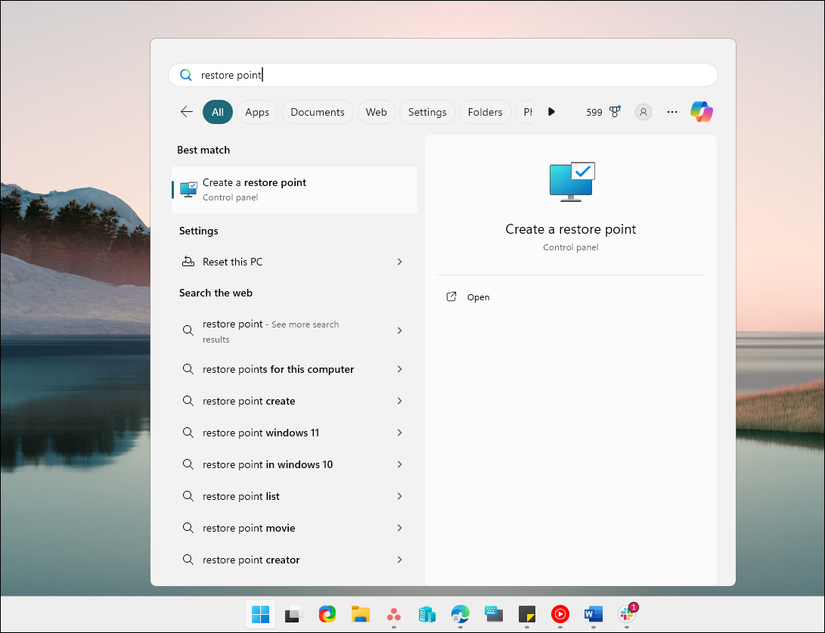Expand the hidden search filter categories

tap(551, 112)
